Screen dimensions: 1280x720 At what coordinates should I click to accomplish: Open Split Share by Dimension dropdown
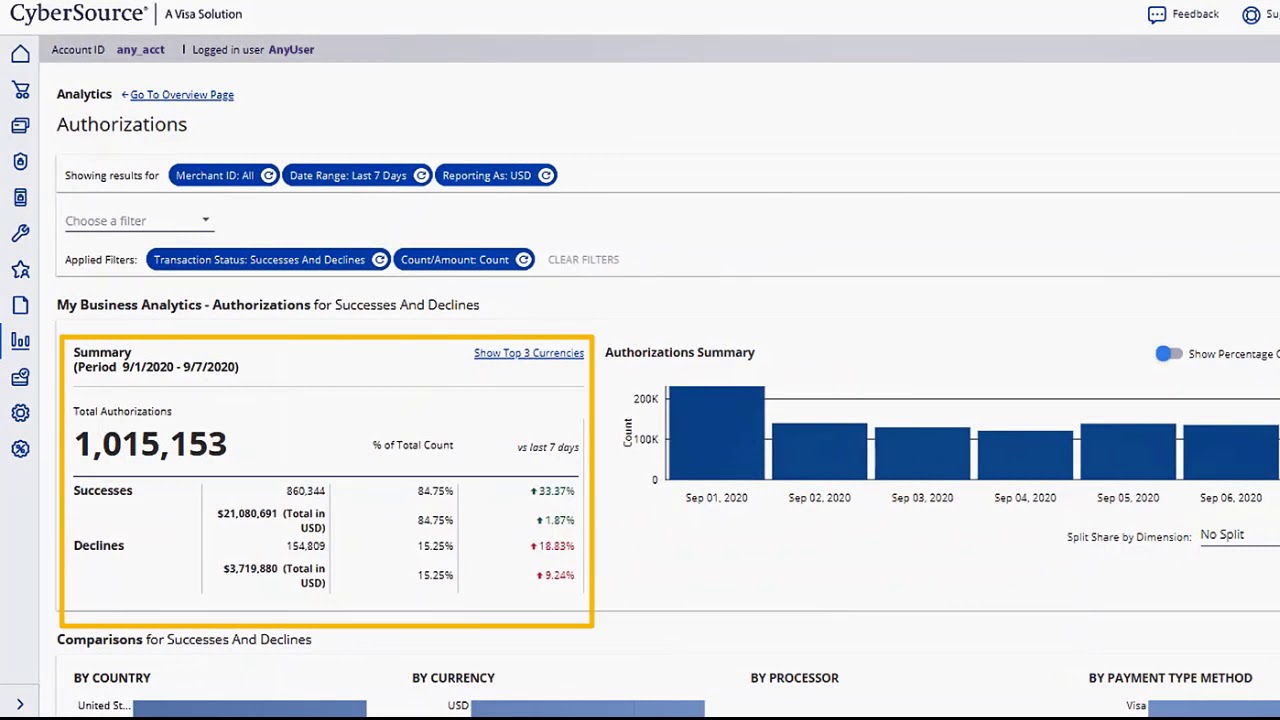[1239, 535]
